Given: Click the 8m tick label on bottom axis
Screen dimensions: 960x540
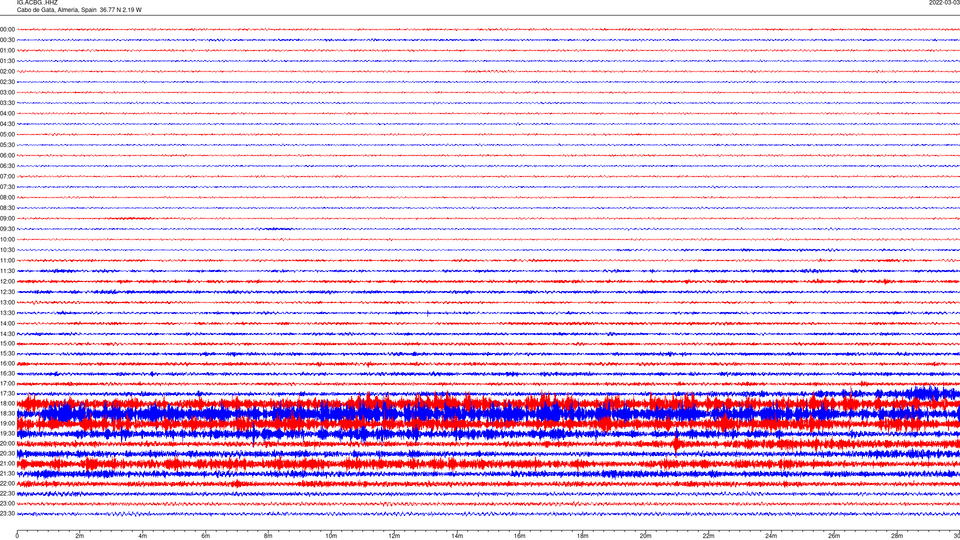Looking at the screenshot, I should [x=268, y=536].
